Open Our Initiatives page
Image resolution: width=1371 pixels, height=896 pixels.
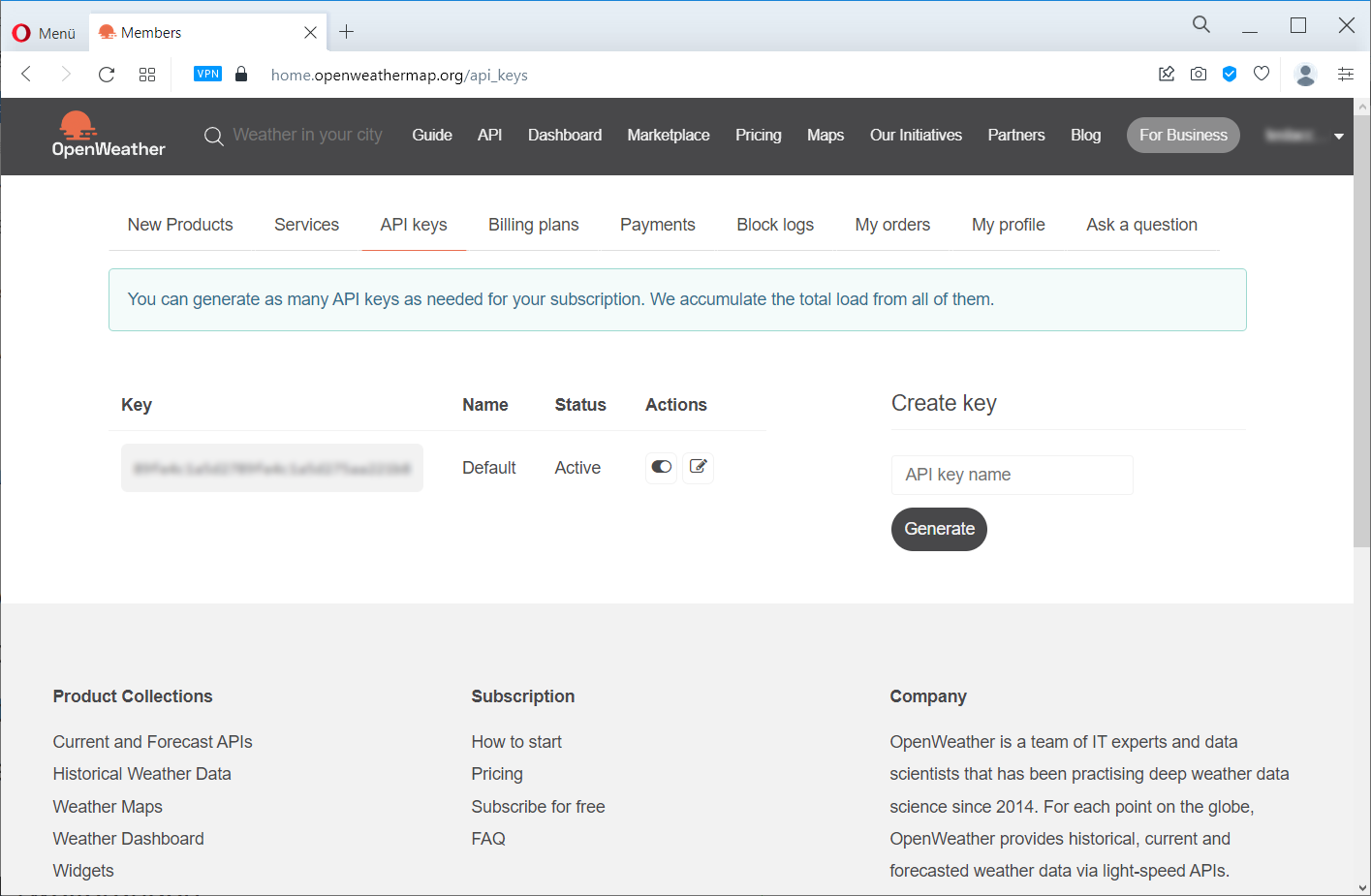click(x=916, y=136)
